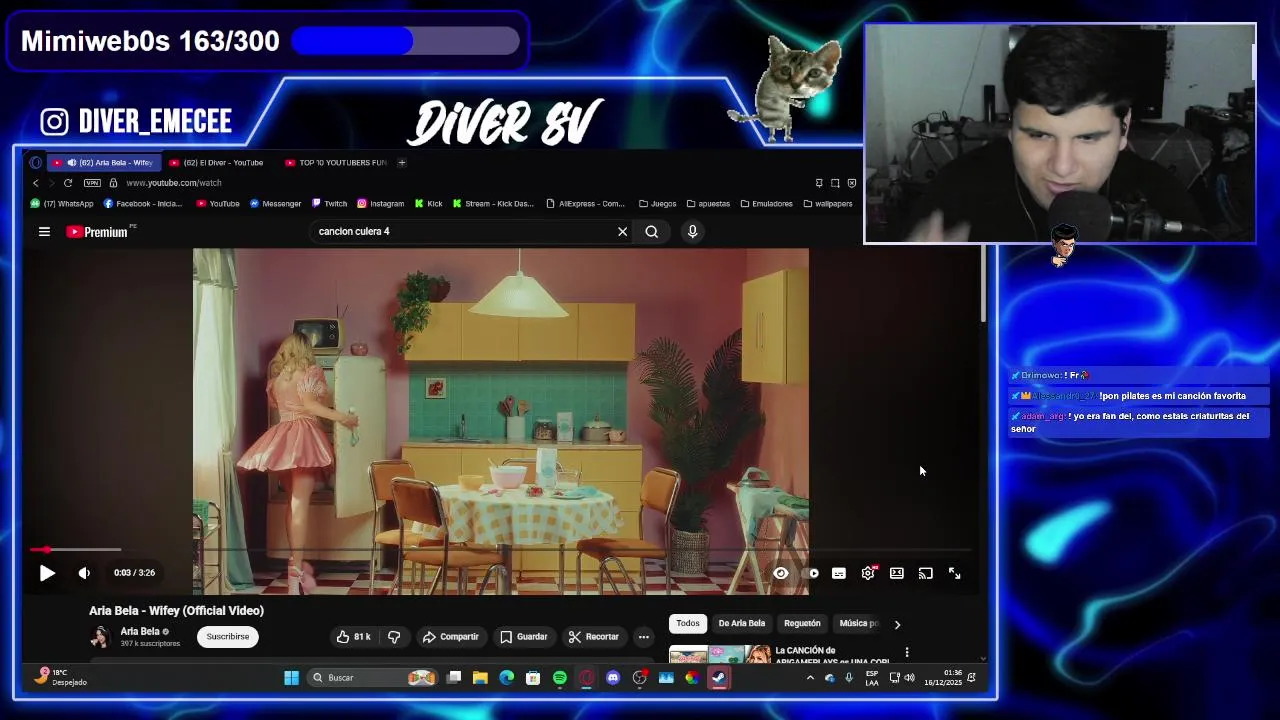Open AliExpress bookmark
This screenshot has height=720, width=1280.
click(586, 204)
